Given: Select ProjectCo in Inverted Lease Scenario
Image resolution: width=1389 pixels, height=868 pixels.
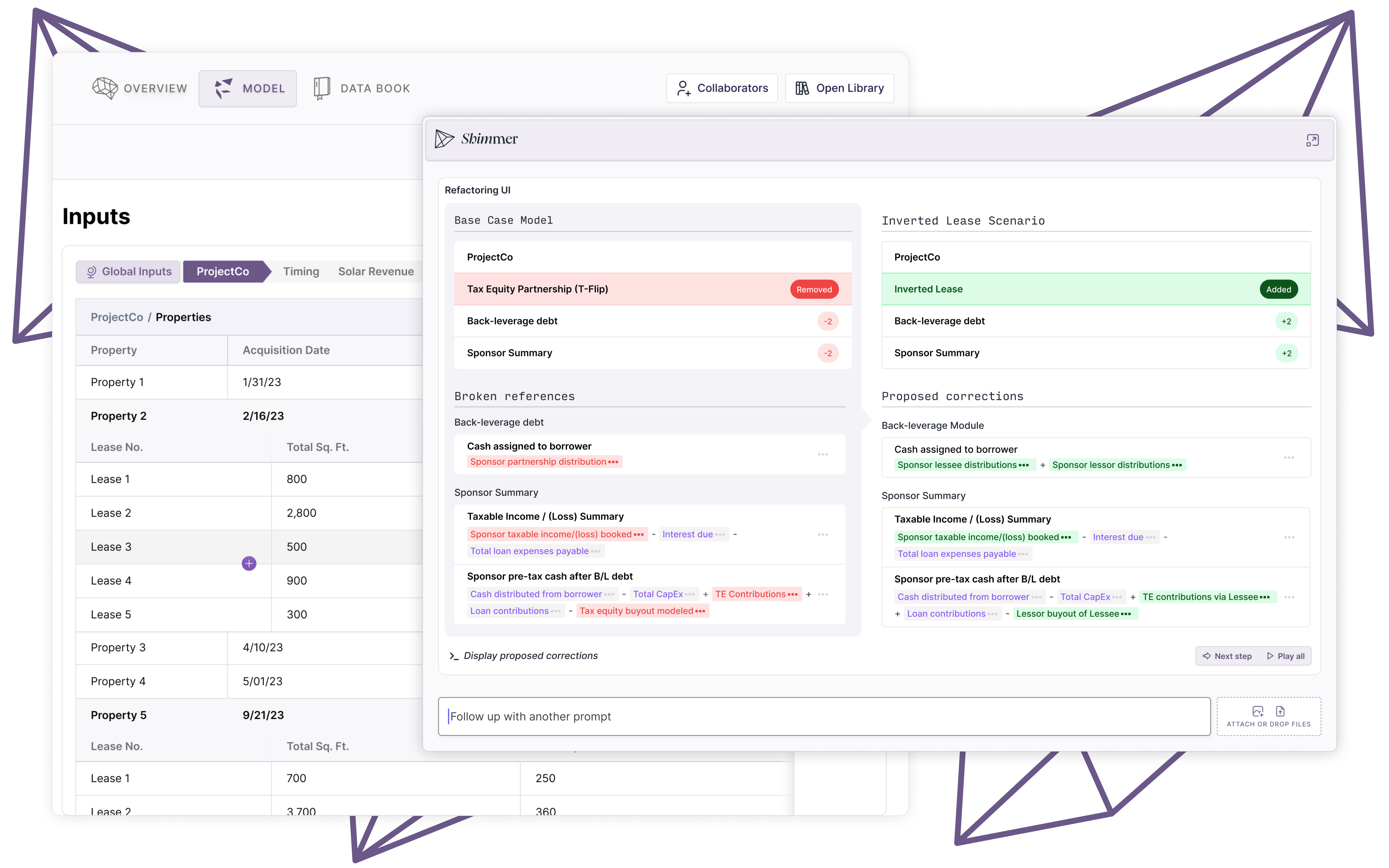Looking at the screenshot, I should coord(1096,257).
